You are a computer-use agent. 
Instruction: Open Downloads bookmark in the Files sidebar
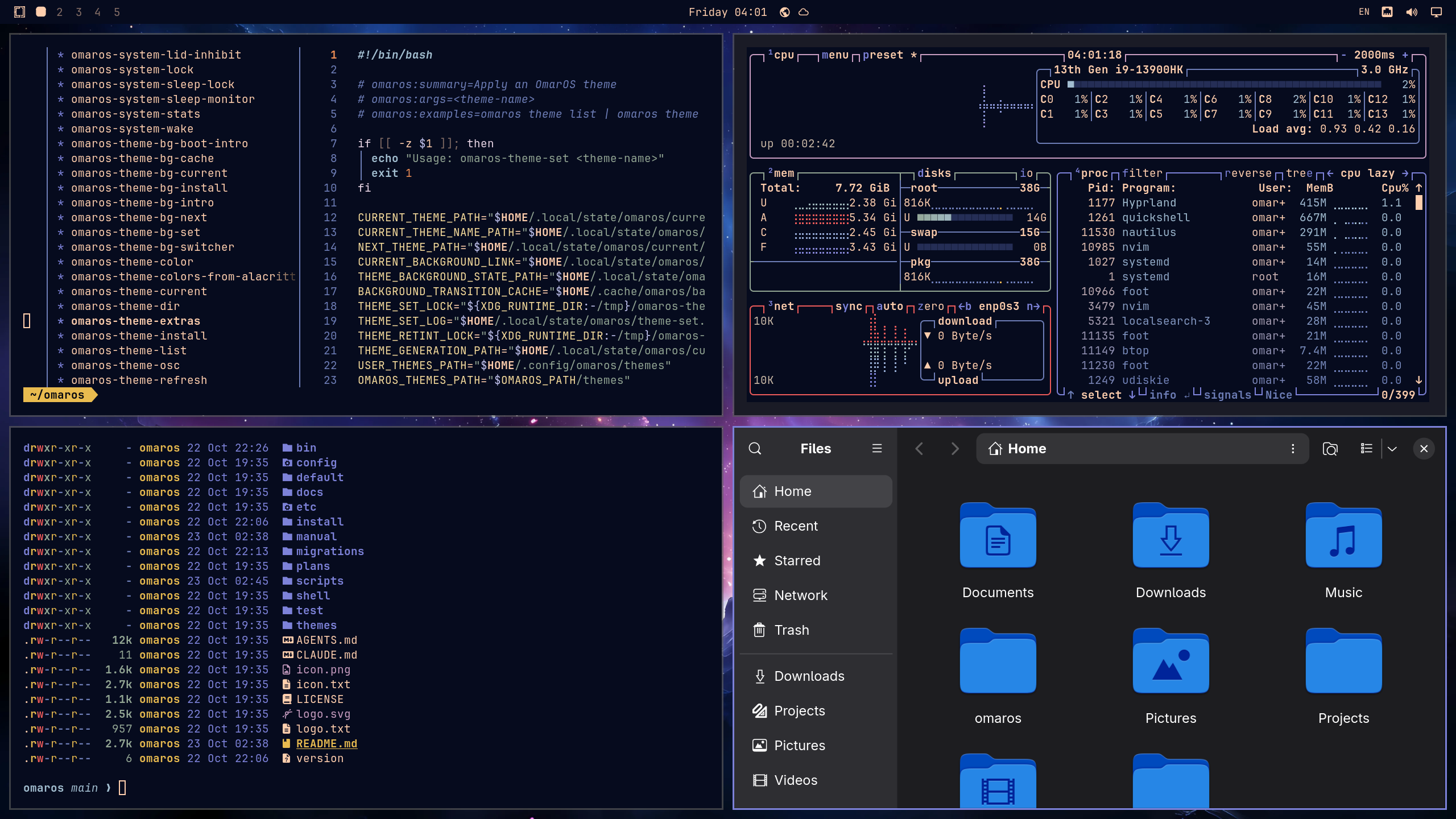click(816, 676)
